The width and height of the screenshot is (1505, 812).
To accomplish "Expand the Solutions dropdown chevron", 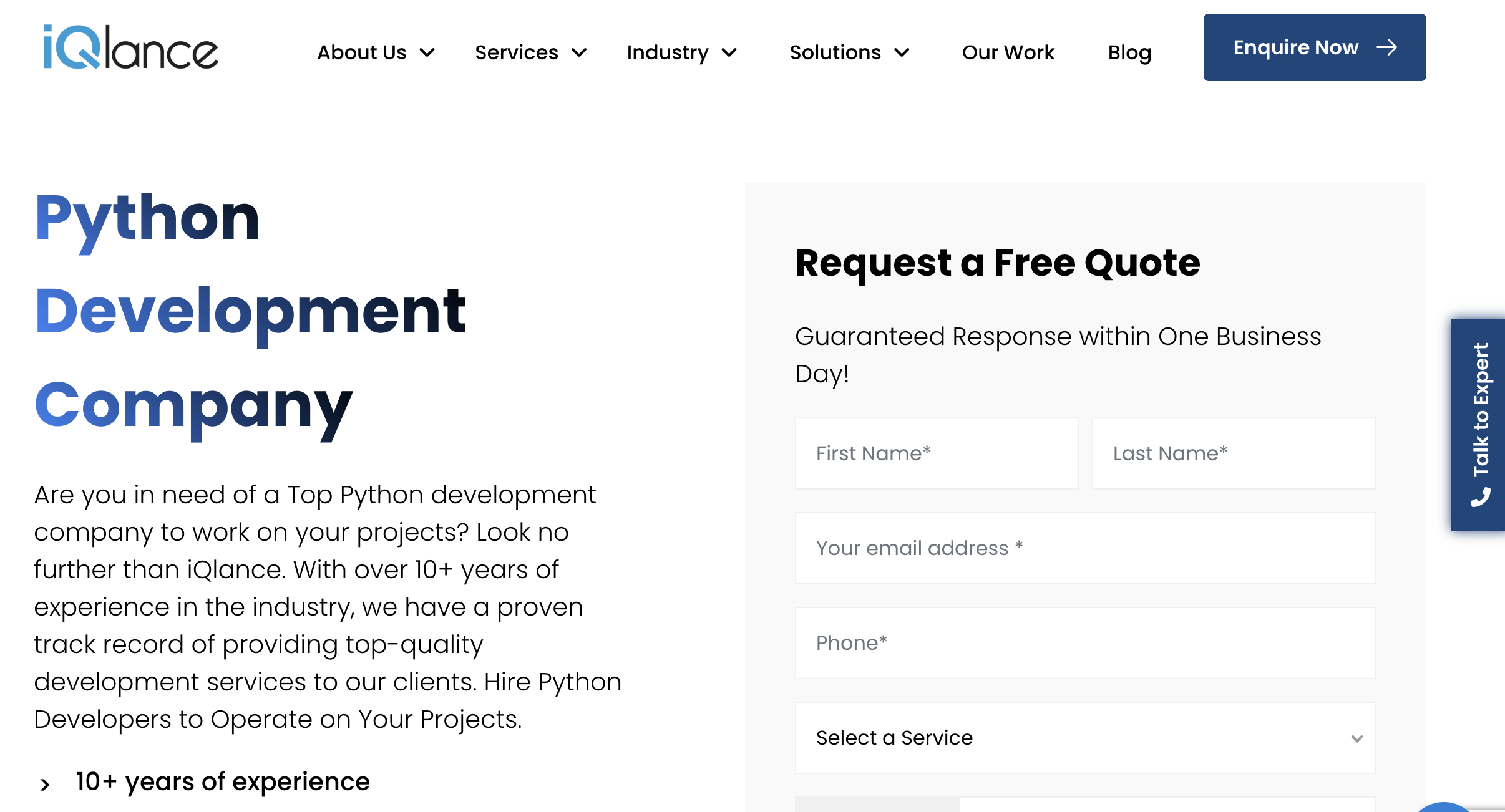I will (x=902, y=52).
